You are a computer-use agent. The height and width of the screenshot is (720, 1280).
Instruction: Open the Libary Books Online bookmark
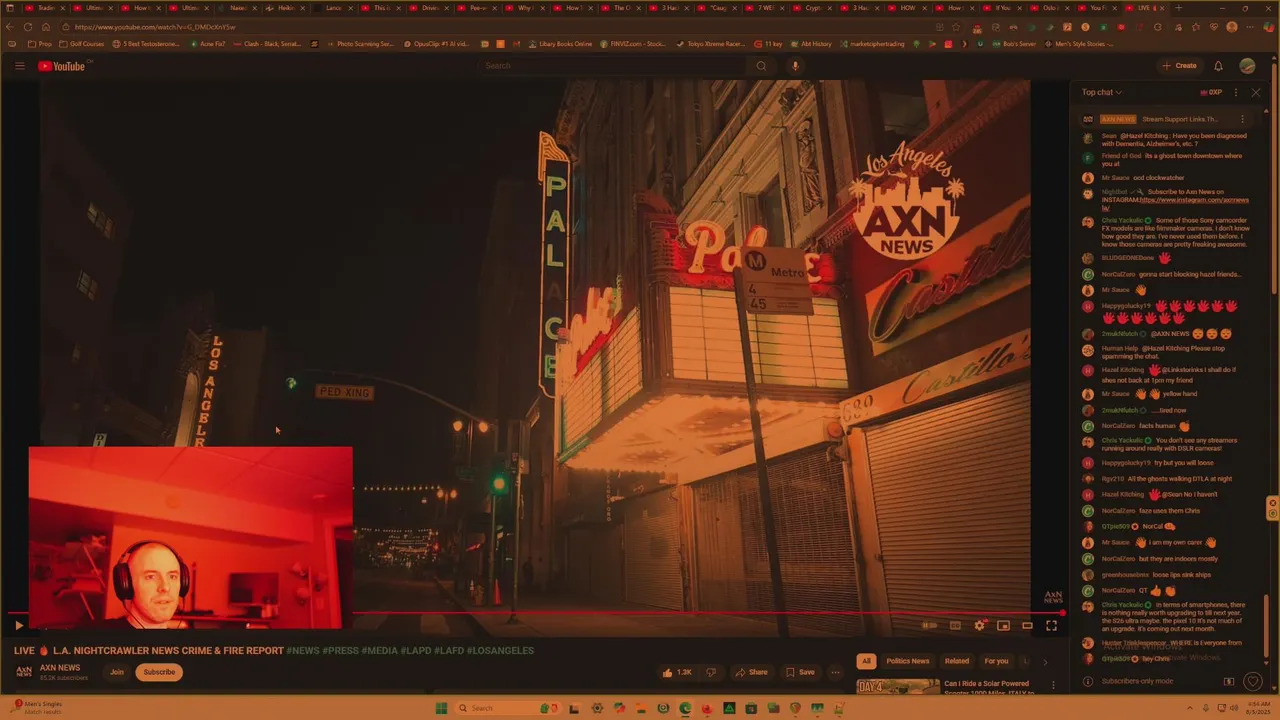(x=560, y=44)
